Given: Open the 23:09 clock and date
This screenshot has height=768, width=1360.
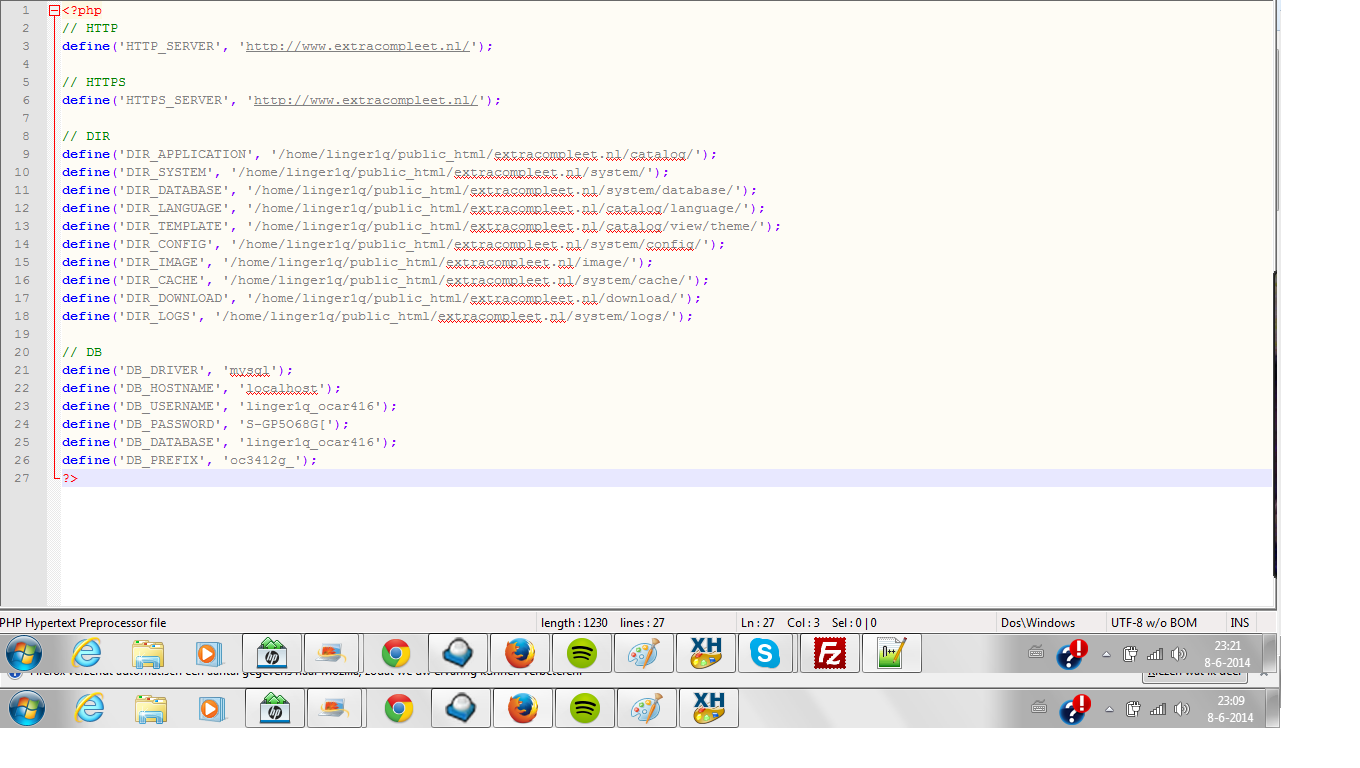Looking at the screenshot, I should pos(1230,709).
